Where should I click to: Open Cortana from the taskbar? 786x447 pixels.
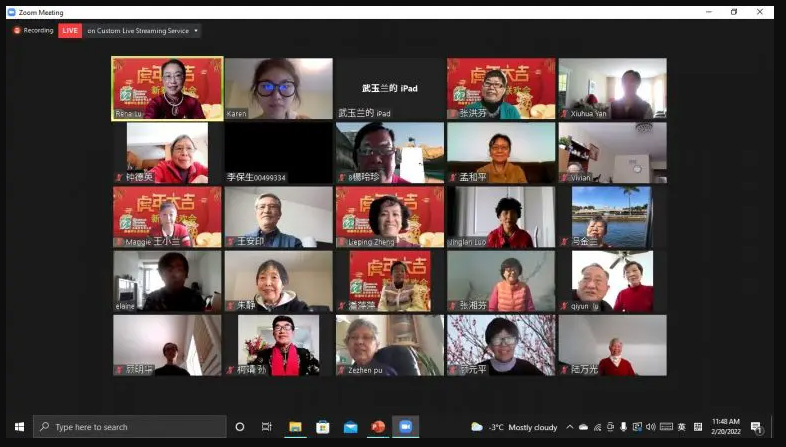240,427
